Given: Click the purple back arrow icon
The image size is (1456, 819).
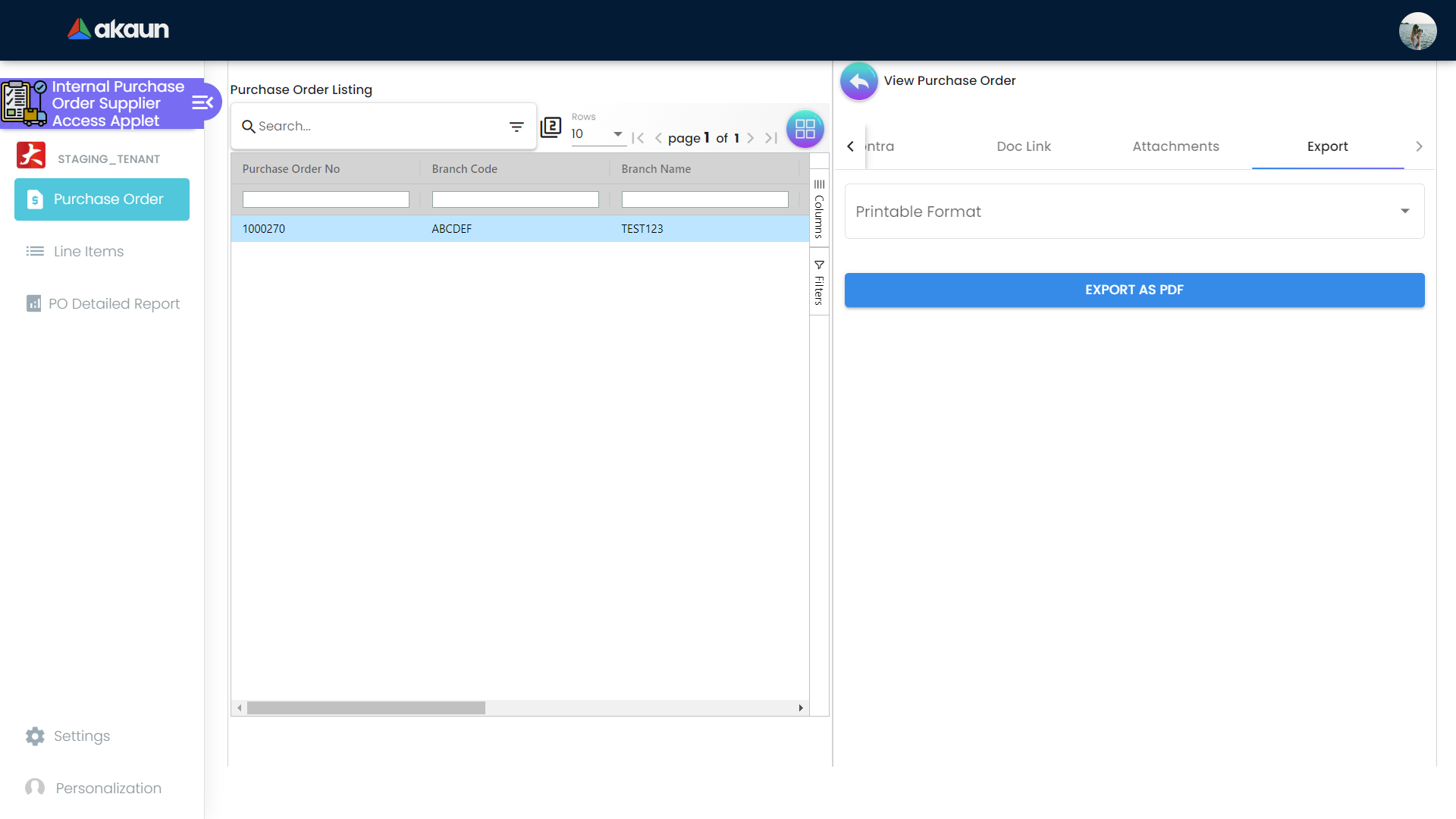Looking at the screenshot, I should click(x=858, y=81).
